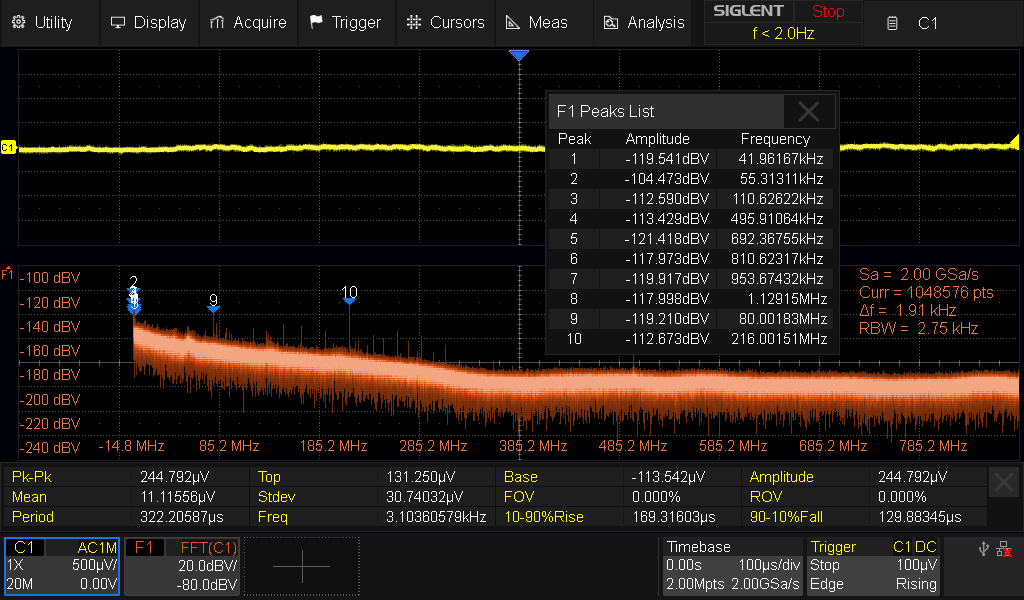Click the Trigger flag icon

[x=316, y=22]
